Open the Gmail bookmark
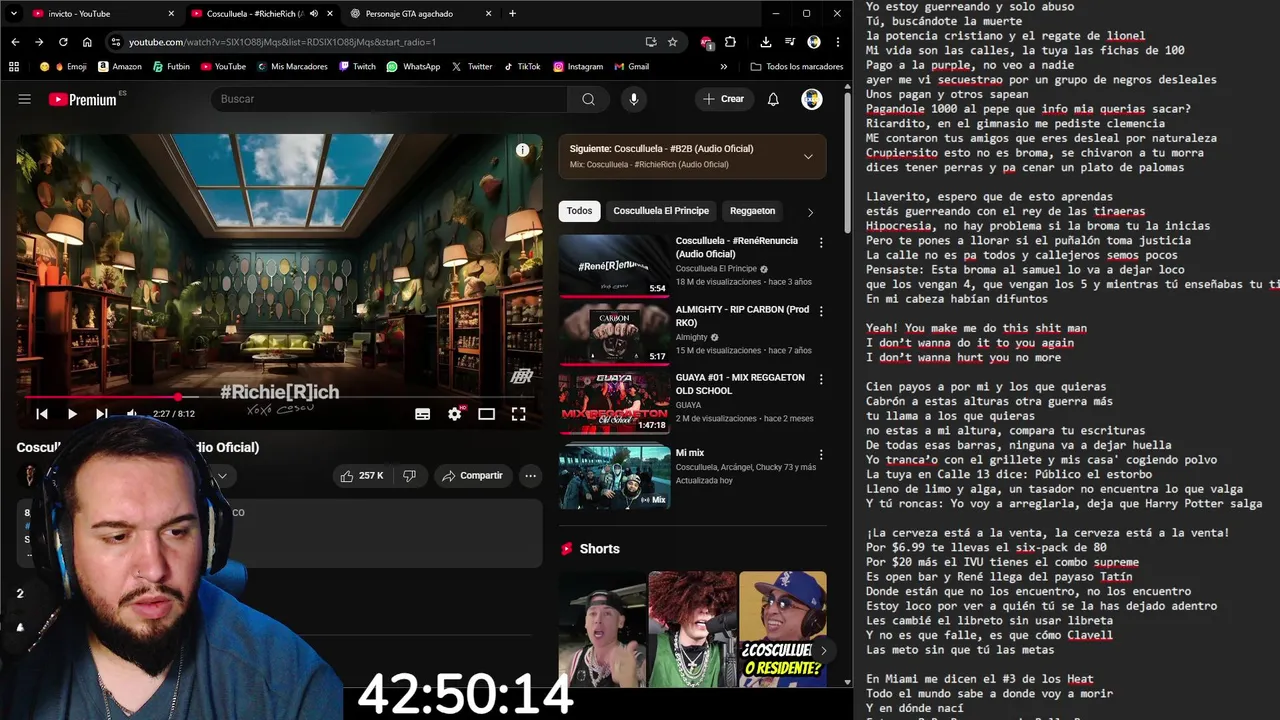Screen dimensions: 1280x720 click(x=631, y=67)
